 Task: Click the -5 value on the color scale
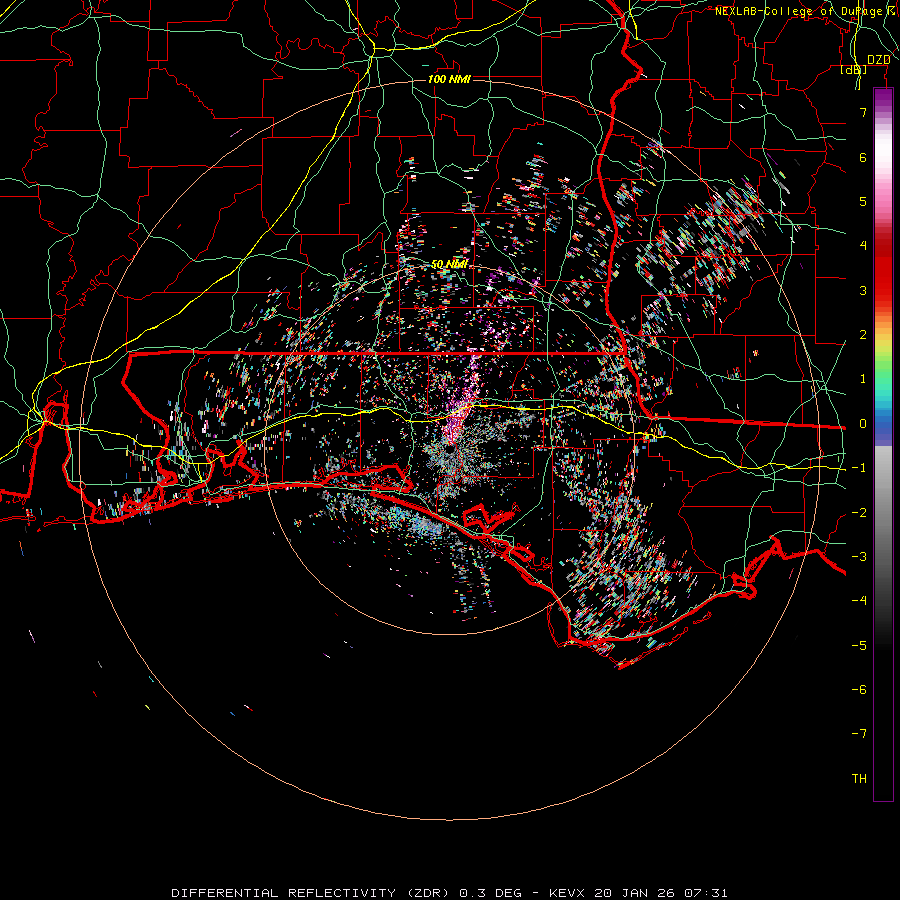pos(859,646)
